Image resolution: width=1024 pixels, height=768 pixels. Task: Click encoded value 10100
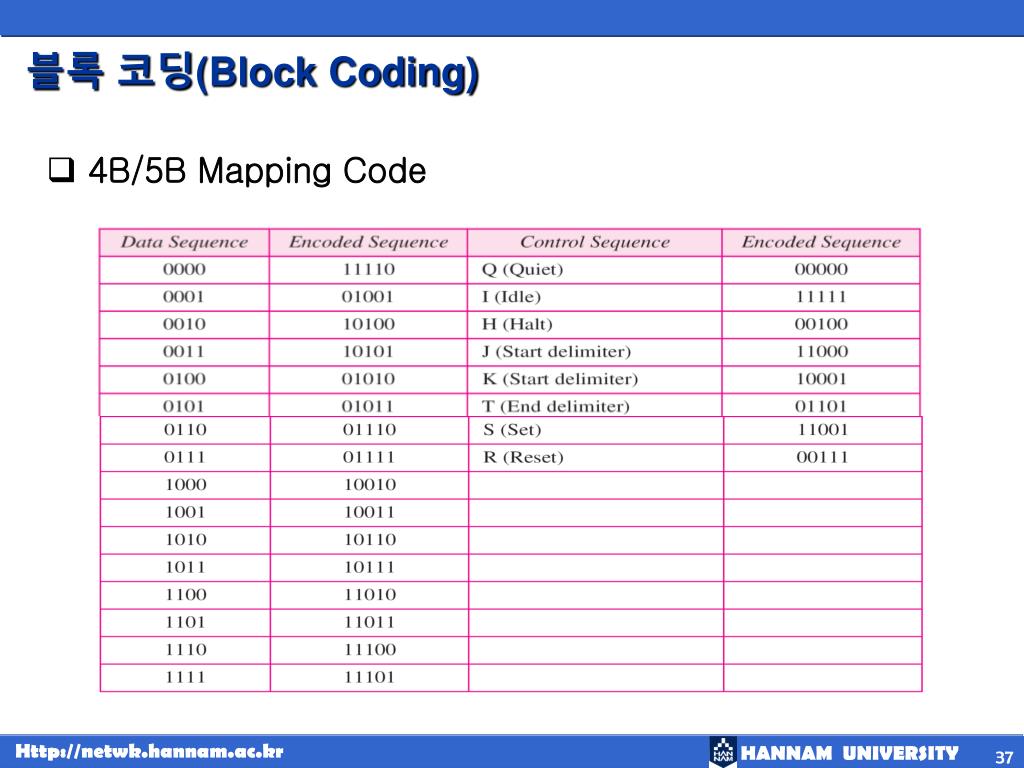368,324
